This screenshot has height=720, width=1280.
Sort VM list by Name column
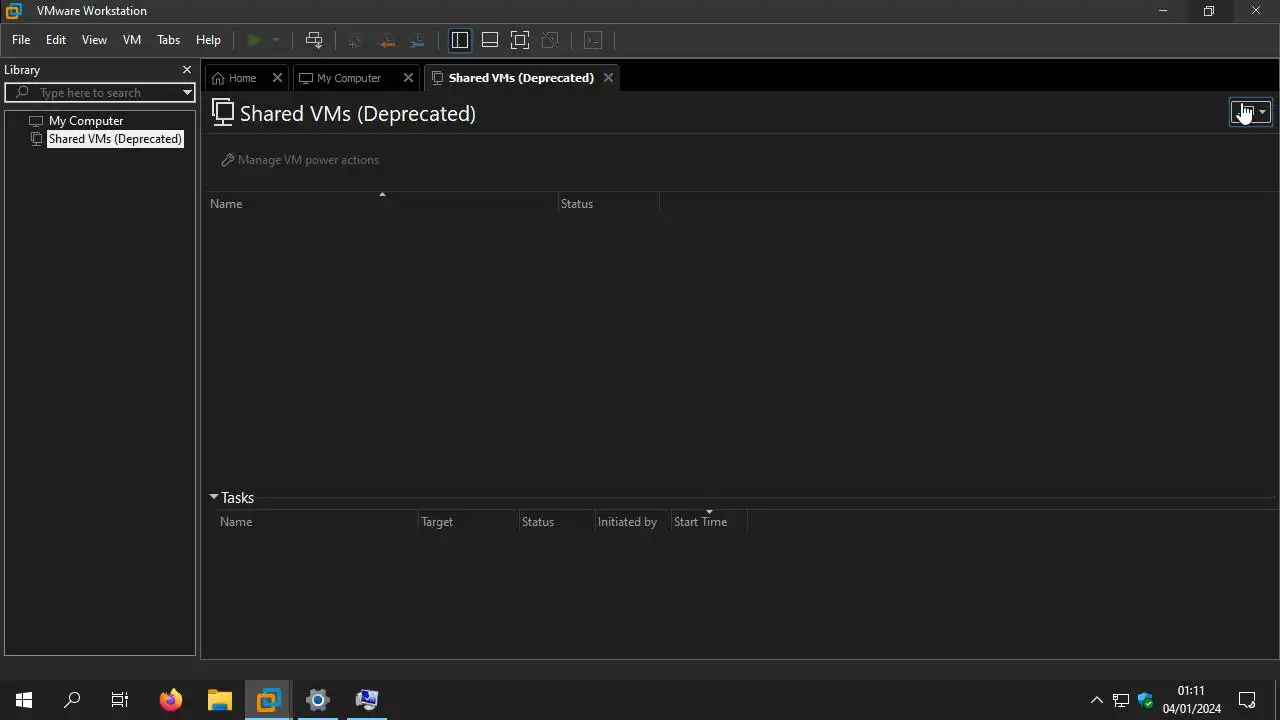click(x=382, y=204)
